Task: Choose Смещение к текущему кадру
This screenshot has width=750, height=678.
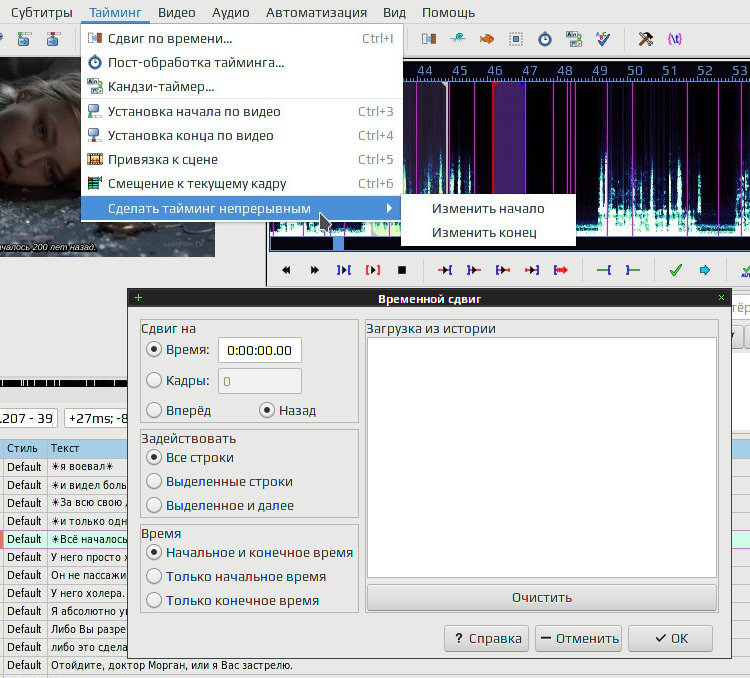Action: (x=242, y=184)
